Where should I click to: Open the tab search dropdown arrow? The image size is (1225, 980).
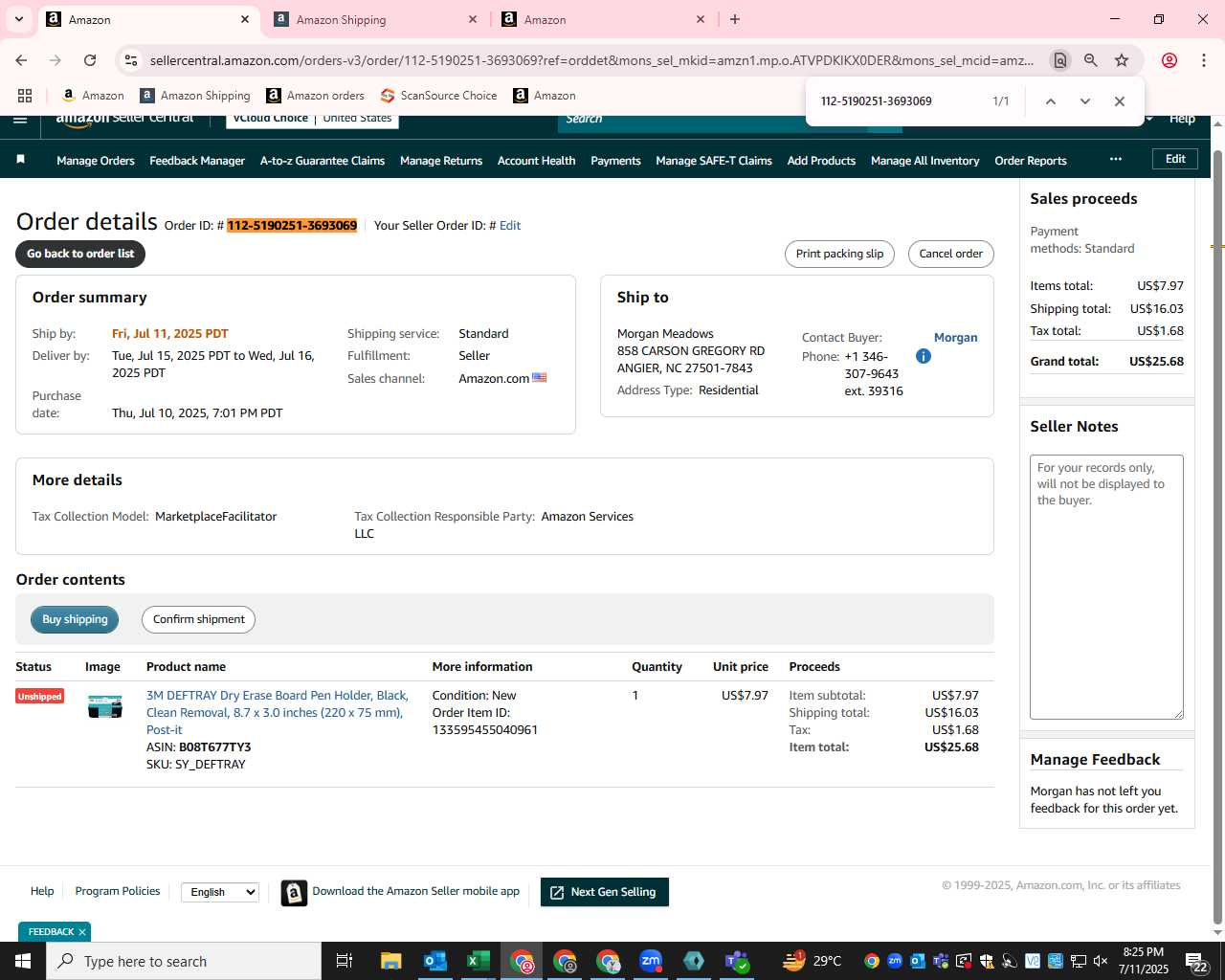pos(19,19)
